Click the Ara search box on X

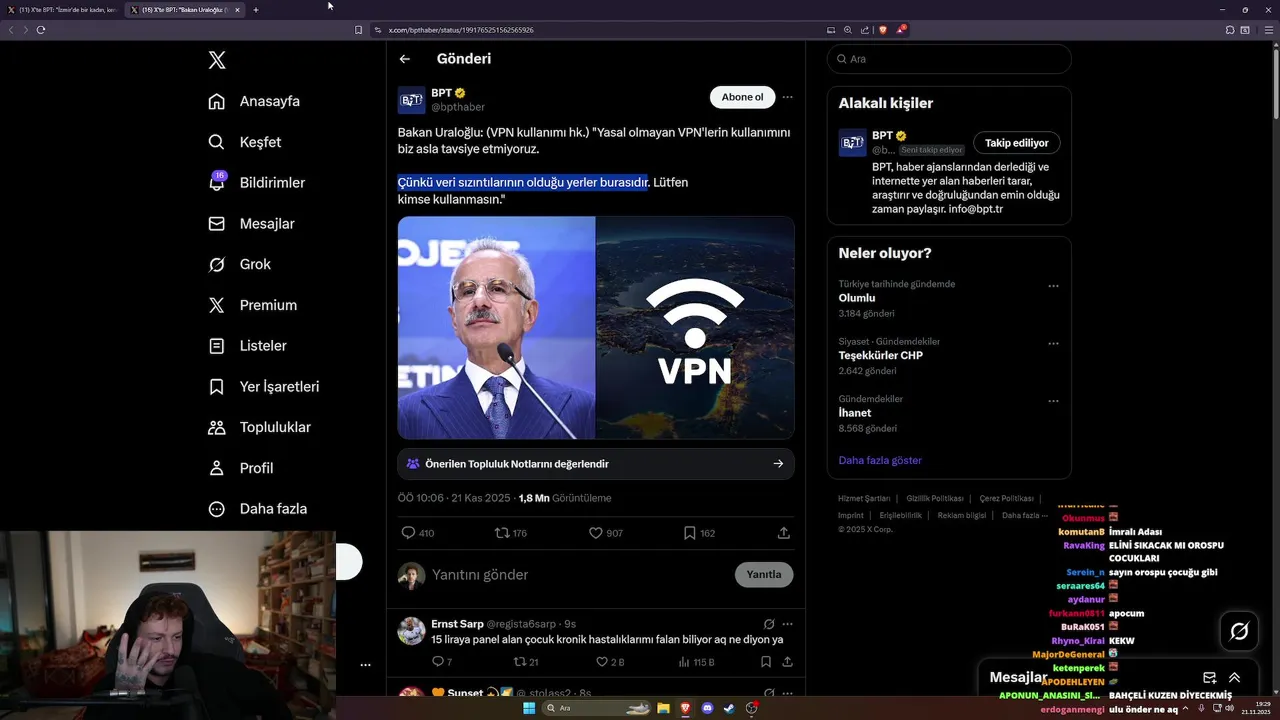[x=949, y=59]
